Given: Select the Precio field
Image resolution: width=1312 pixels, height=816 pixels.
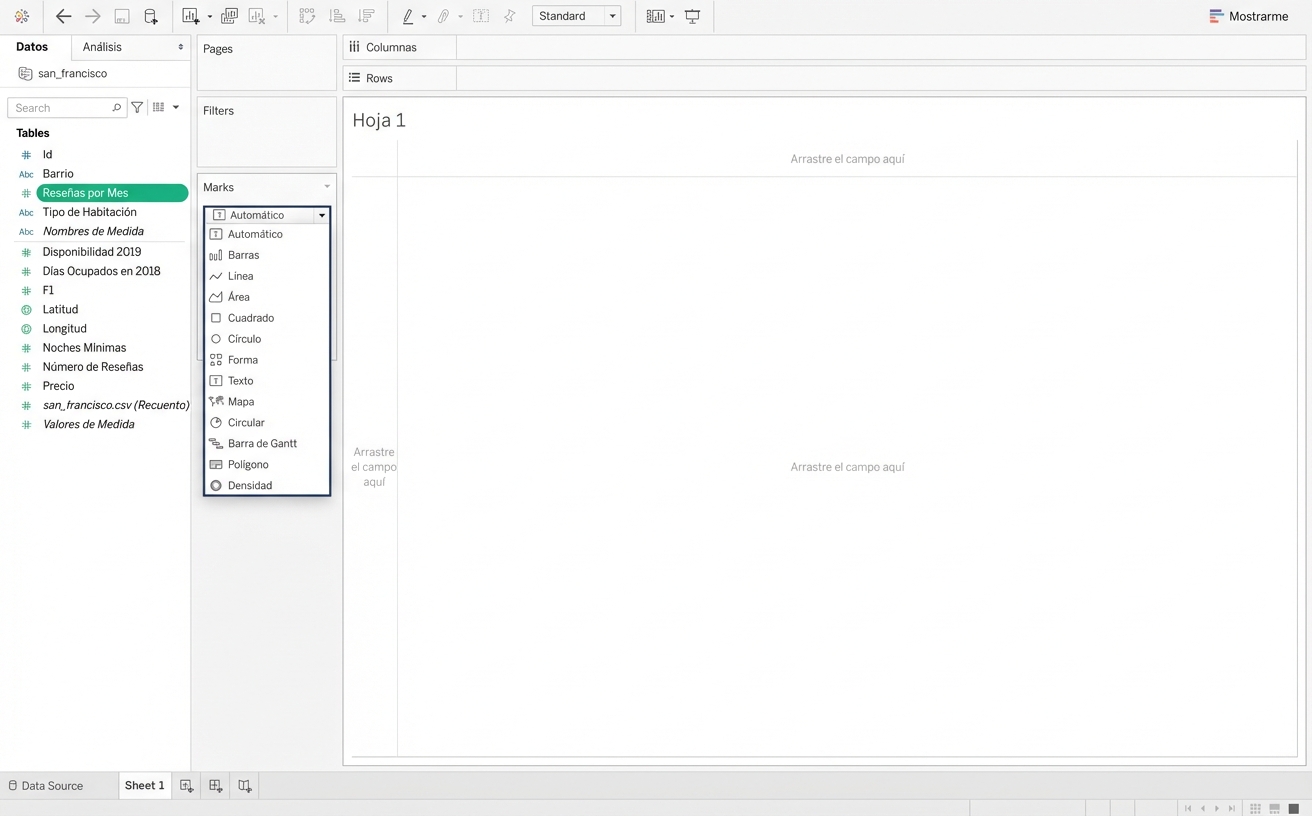Looking at the screenshot, I should 58,386.
